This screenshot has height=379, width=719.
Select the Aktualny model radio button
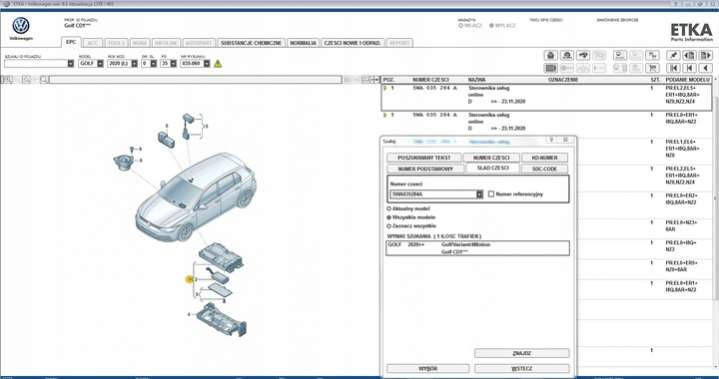point(389,209)
